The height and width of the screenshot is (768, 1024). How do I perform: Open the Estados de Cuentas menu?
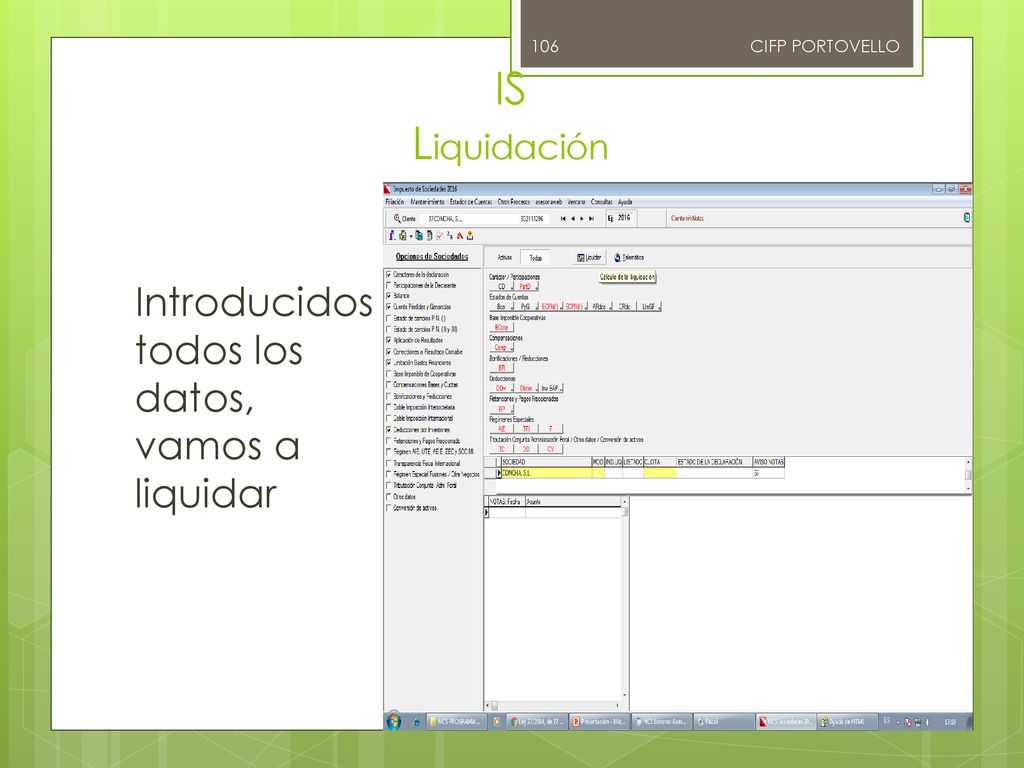pyautogui.click(x=471, y=202)
